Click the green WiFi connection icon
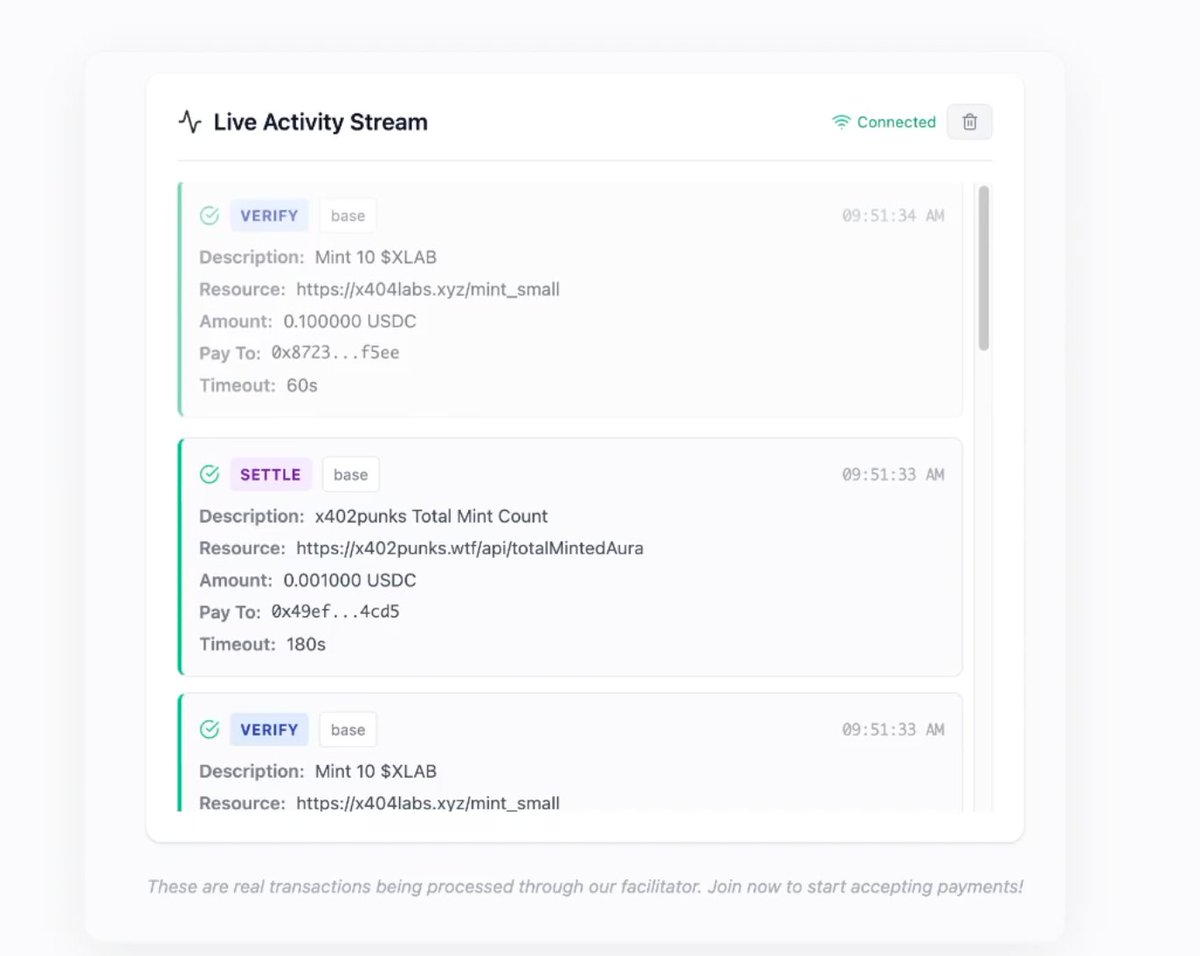The width and height of the screenshot is (1200, 956). 840,121
